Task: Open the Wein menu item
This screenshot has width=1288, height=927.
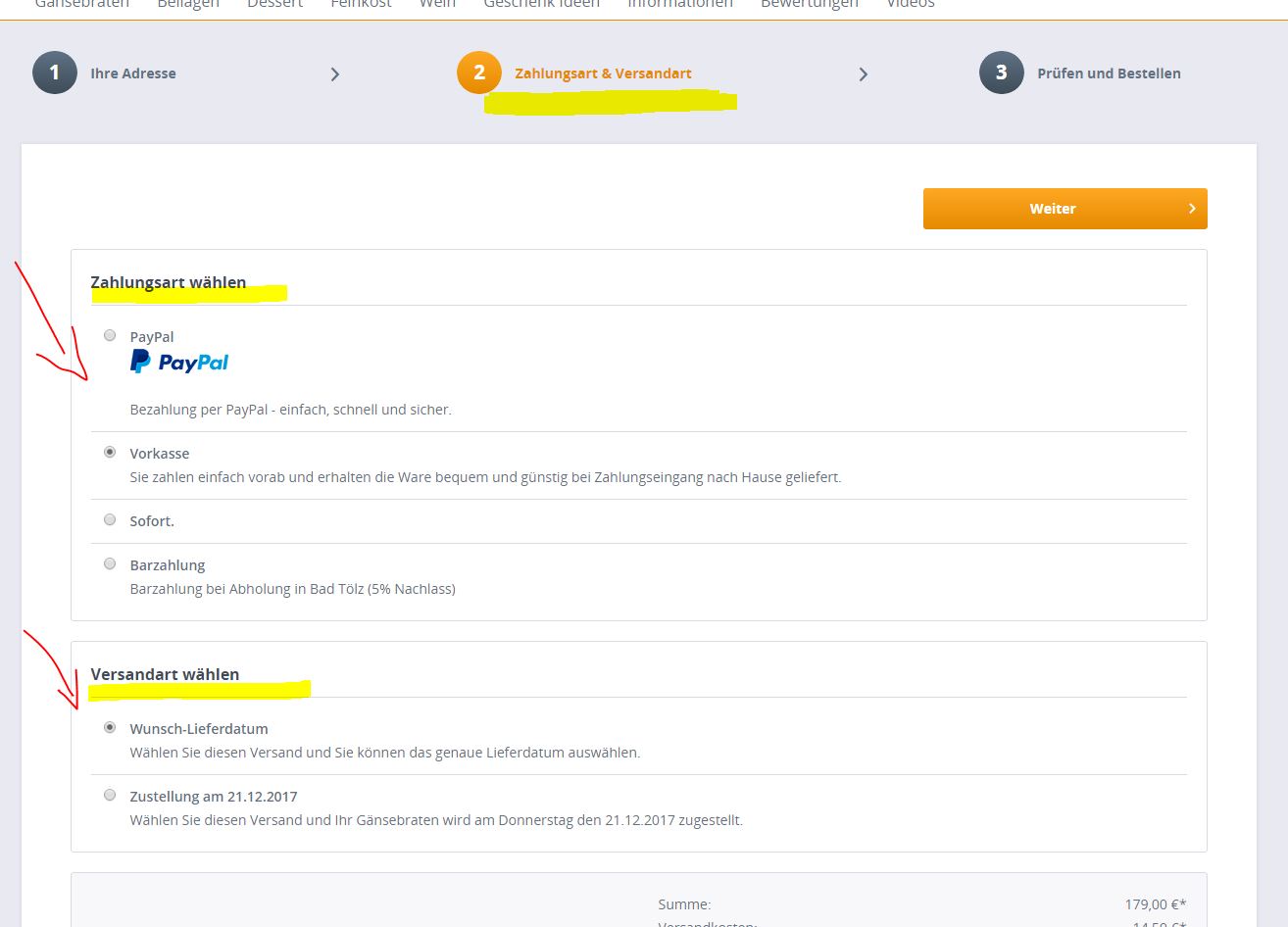Action: 437,5
